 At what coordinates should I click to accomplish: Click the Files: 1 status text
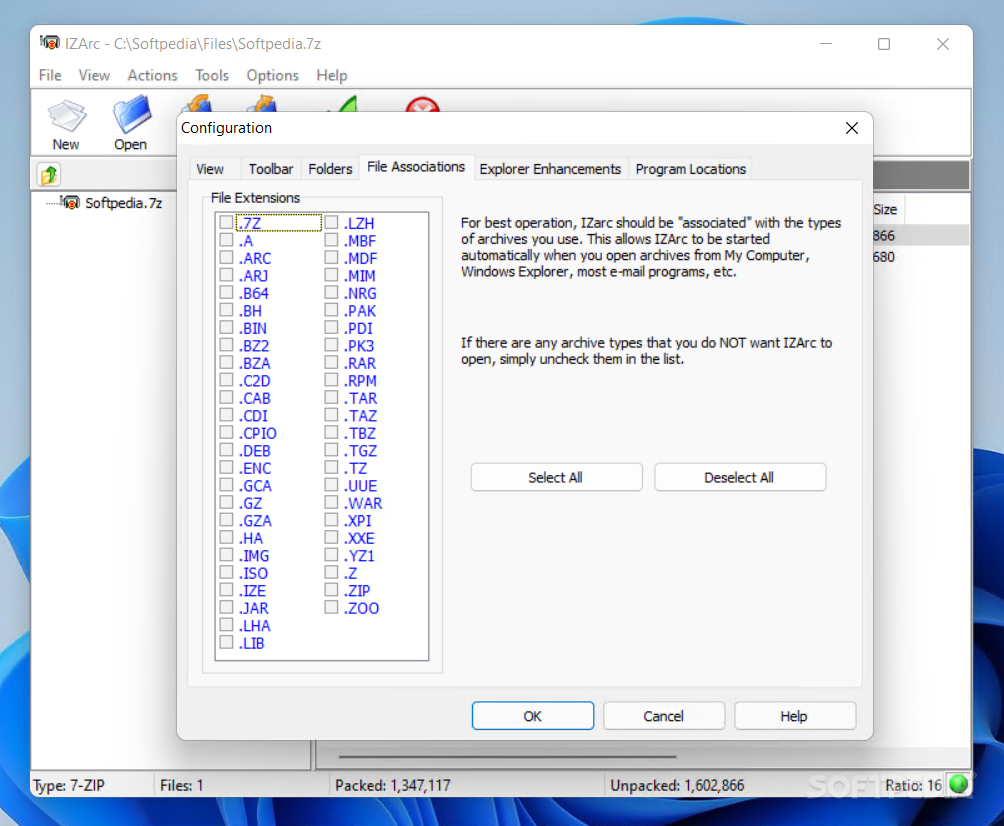182,785
